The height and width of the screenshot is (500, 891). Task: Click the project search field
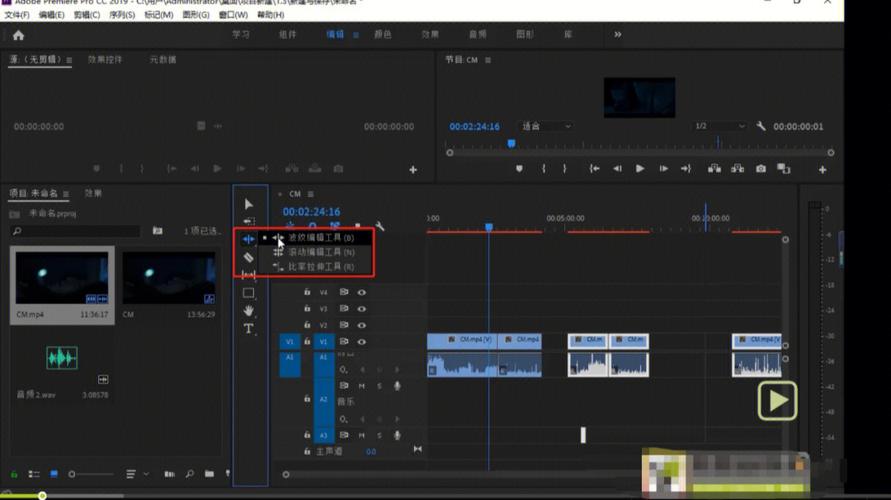74,231
